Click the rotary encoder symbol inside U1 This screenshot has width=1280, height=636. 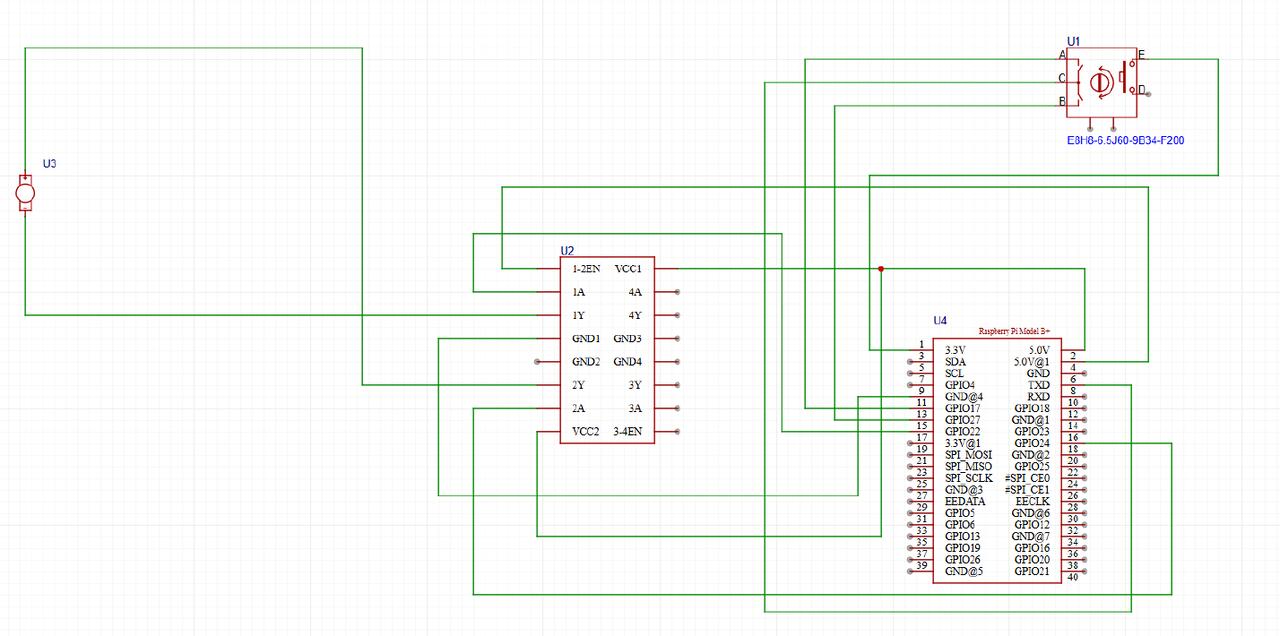pyautogui.click(x=1100, y=81)
